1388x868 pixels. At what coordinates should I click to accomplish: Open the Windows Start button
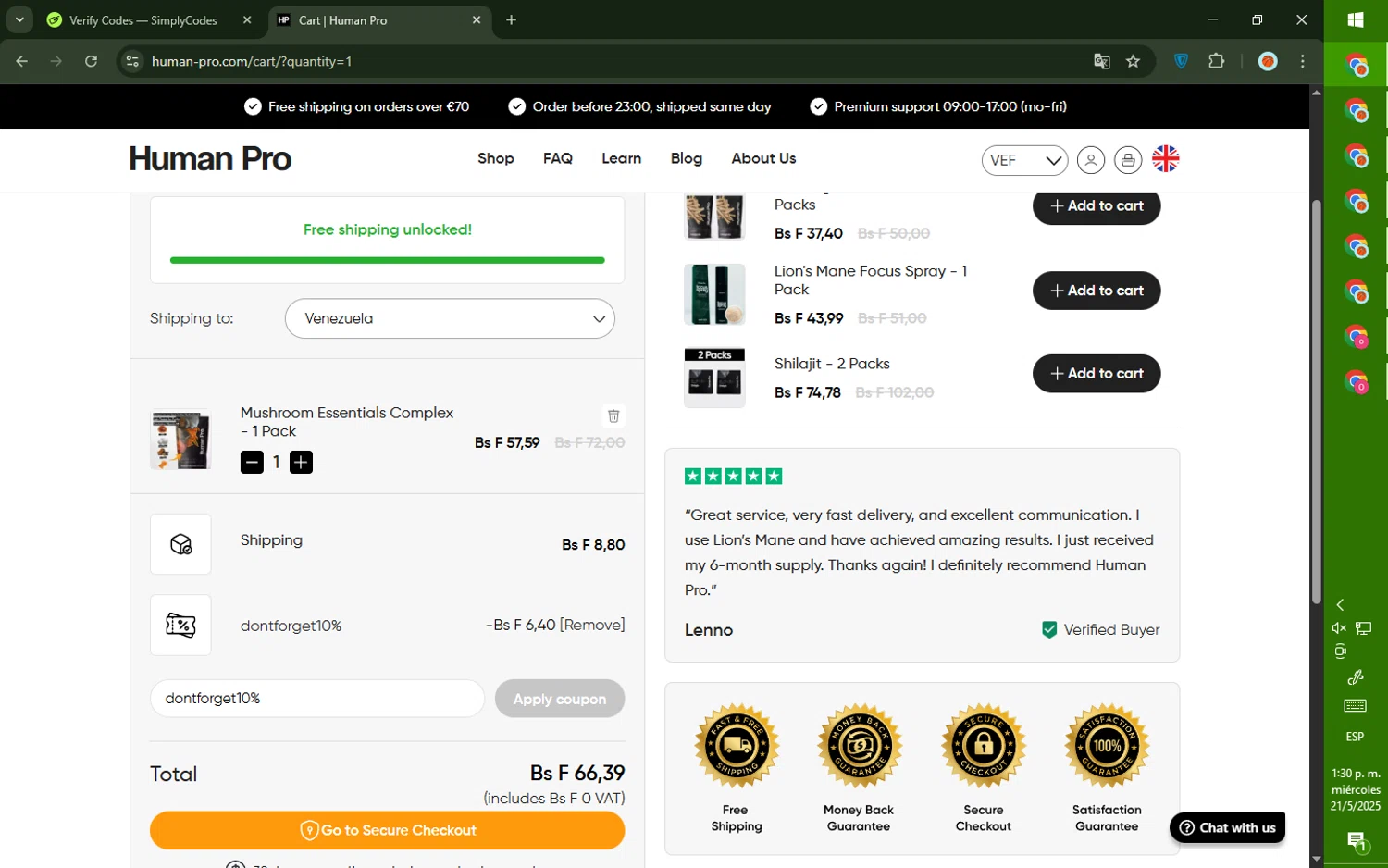[x=1356, y=20]
